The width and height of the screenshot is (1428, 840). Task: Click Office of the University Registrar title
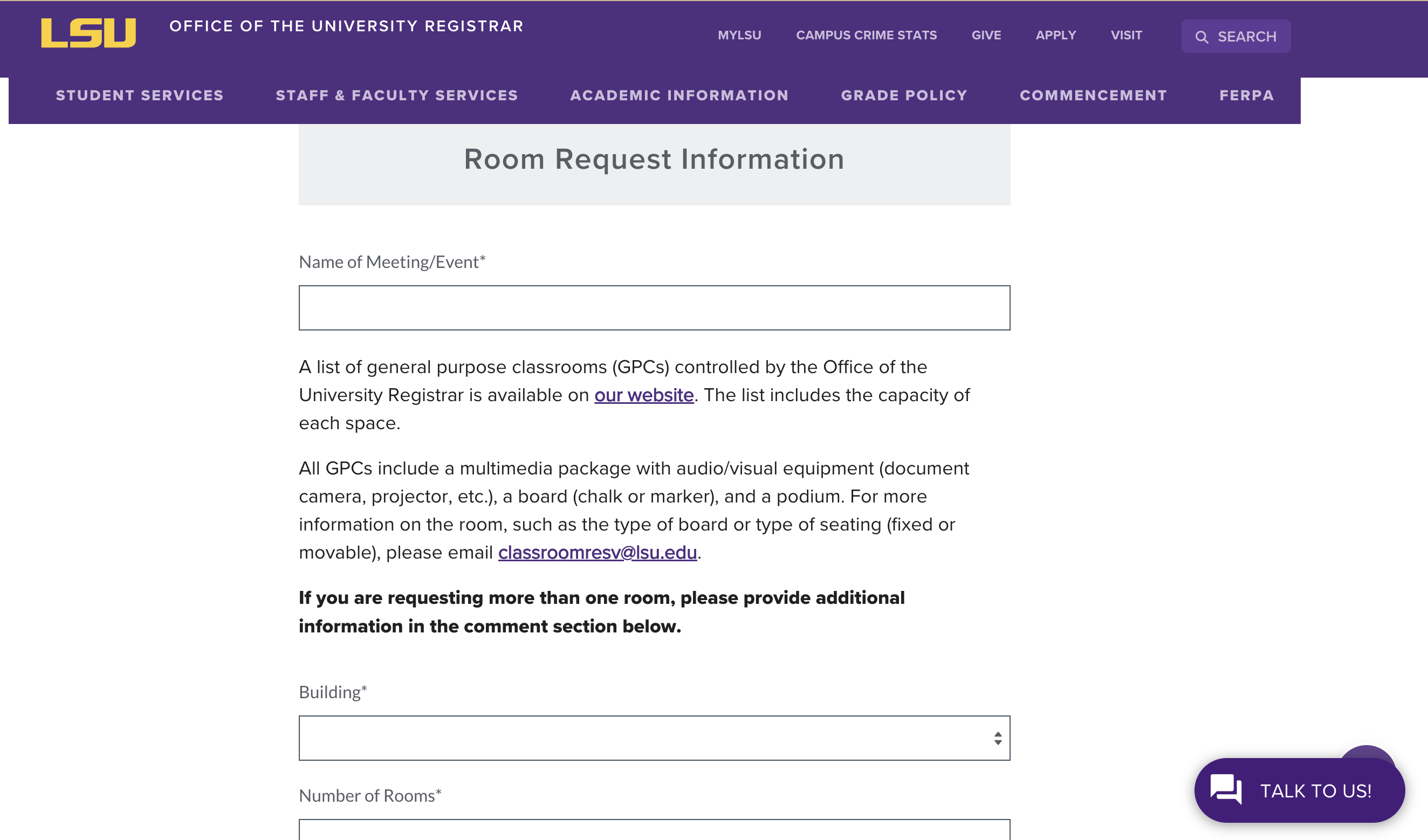pyautogui.click(x=346, y=26)
